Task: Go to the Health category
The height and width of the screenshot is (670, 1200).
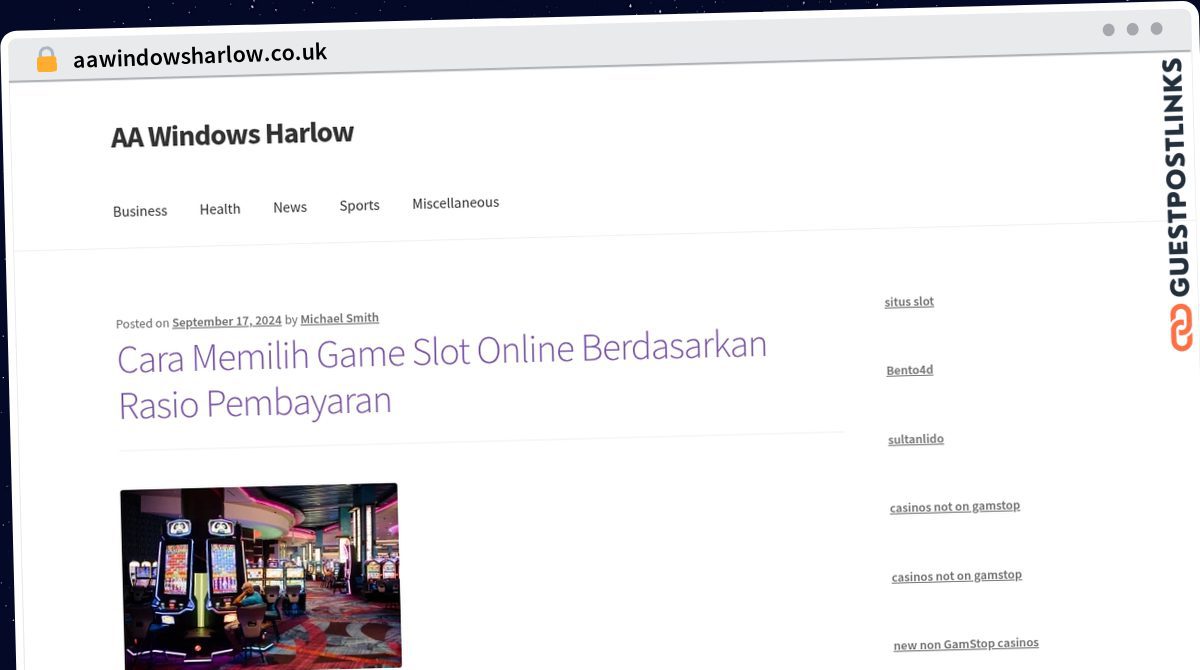Action: pyautogui.click(x=220, y=209)
